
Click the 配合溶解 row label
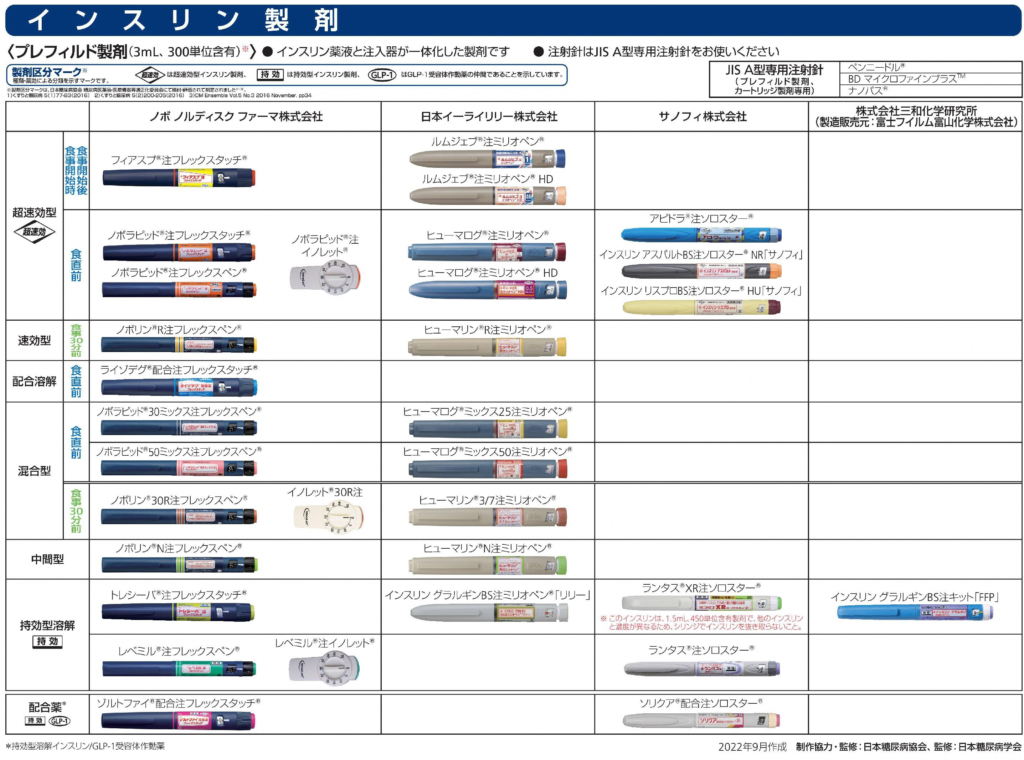click(35, 381)
